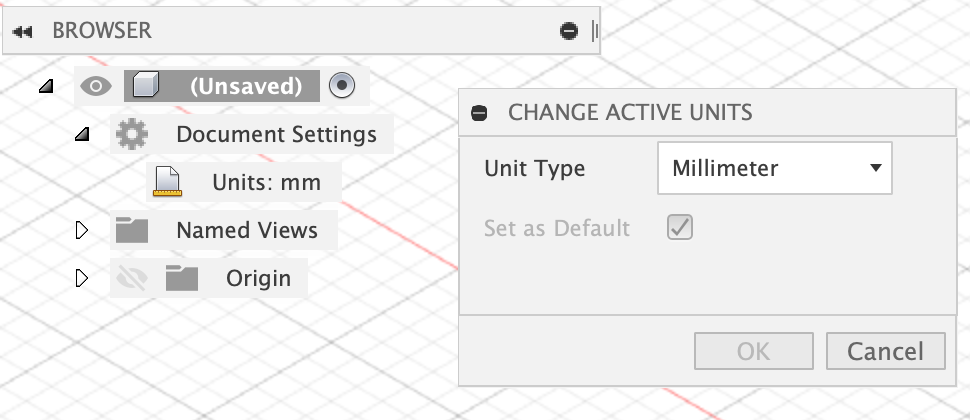The width and height of the screenshot is (970, 420).
Task: Click the component cube icon beside (Unsaved)
Action: 146,85
